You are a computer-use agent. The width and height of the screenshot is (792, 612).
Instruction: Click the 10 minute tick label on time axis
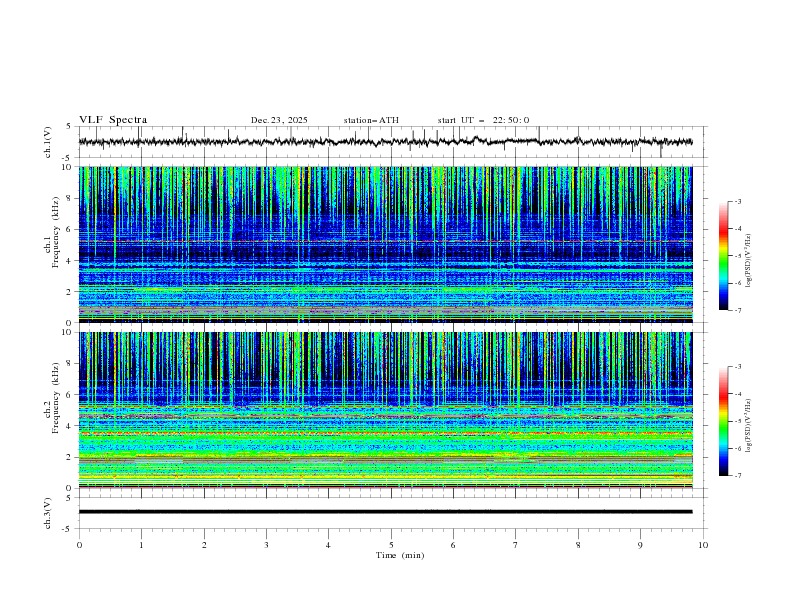[703, 544]
